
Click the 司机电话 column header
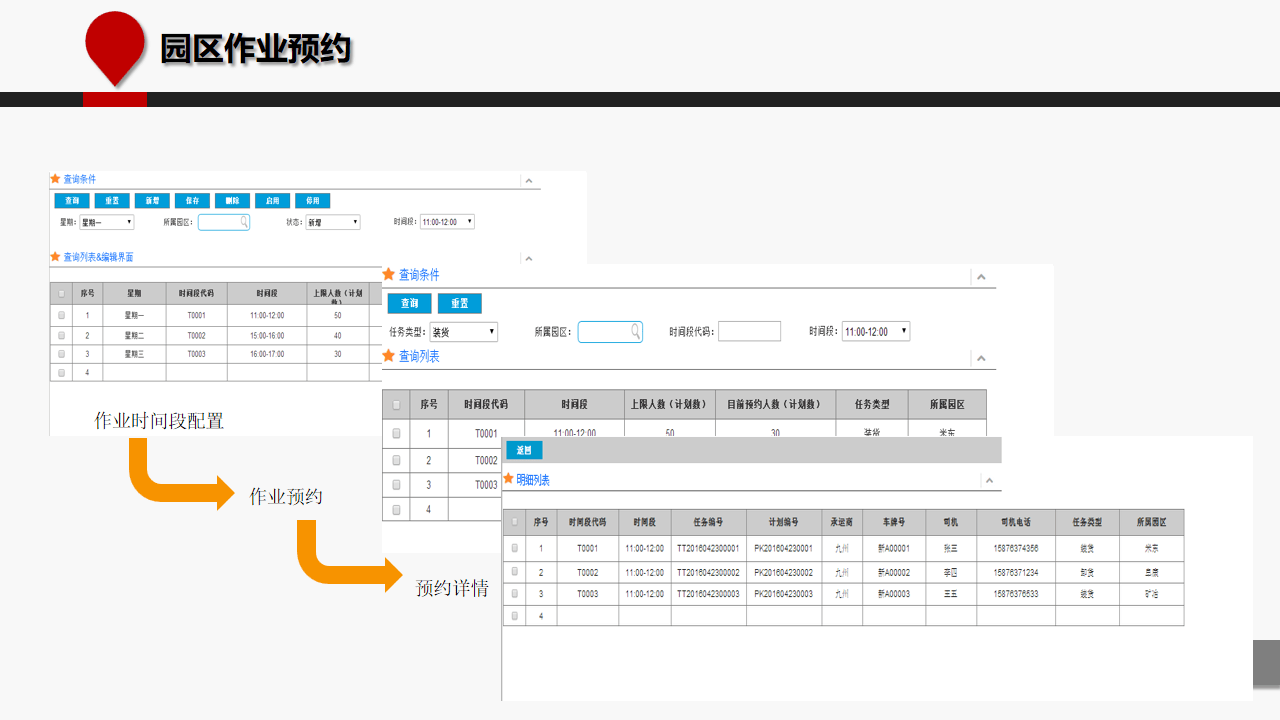pos(1016,522)
